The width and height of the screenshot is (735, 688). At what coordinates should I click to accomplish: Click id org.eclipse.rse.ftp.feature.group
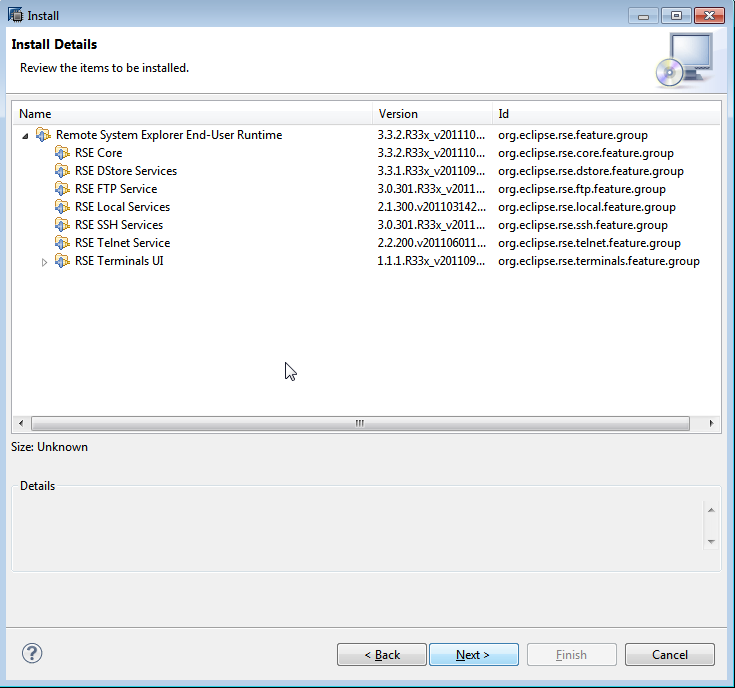pyautogui.click(x=582, y=189)
